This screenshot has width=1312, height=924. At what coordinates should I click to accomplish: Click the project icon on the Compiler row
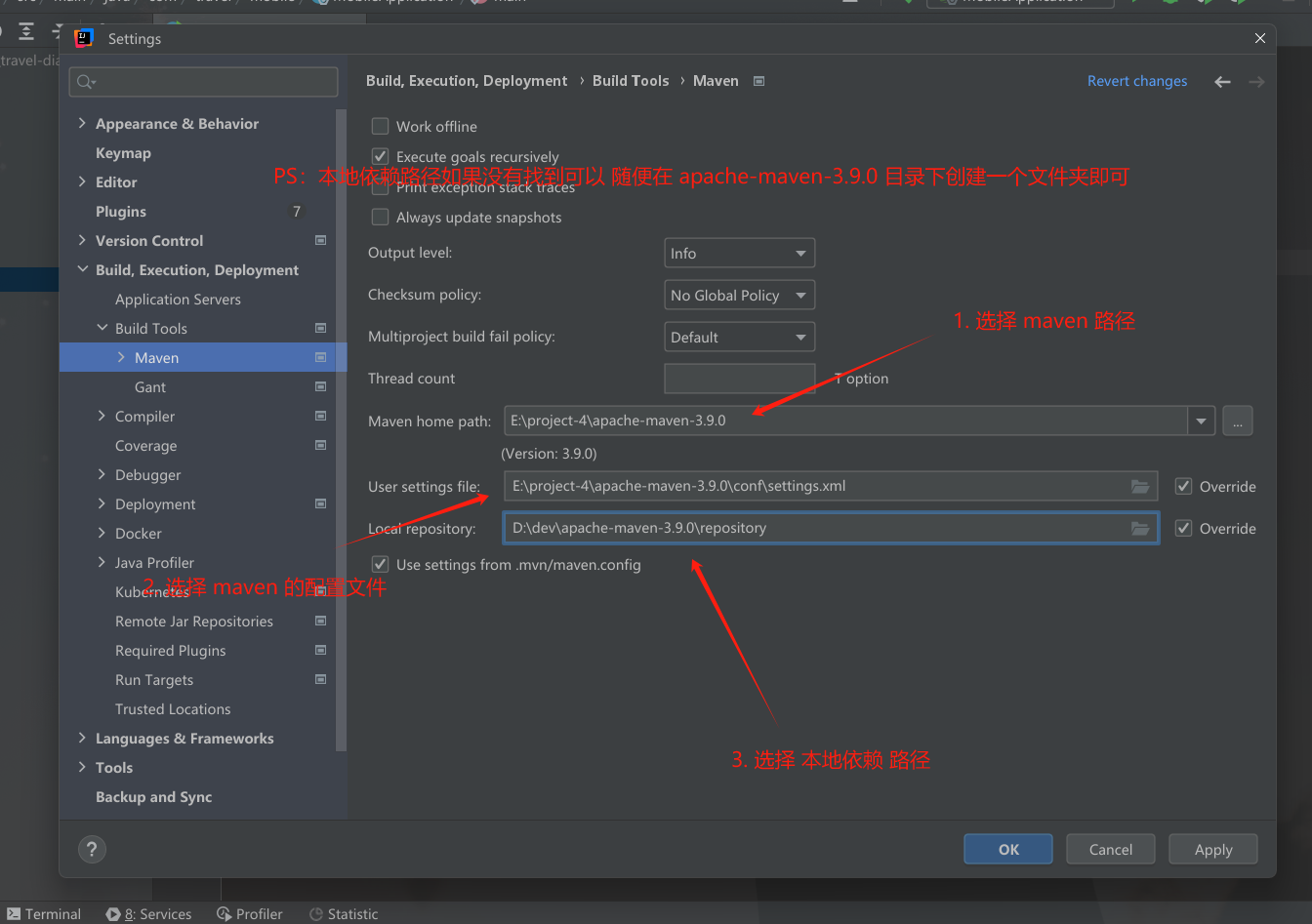pyautogui.click(x=320, y=417)
